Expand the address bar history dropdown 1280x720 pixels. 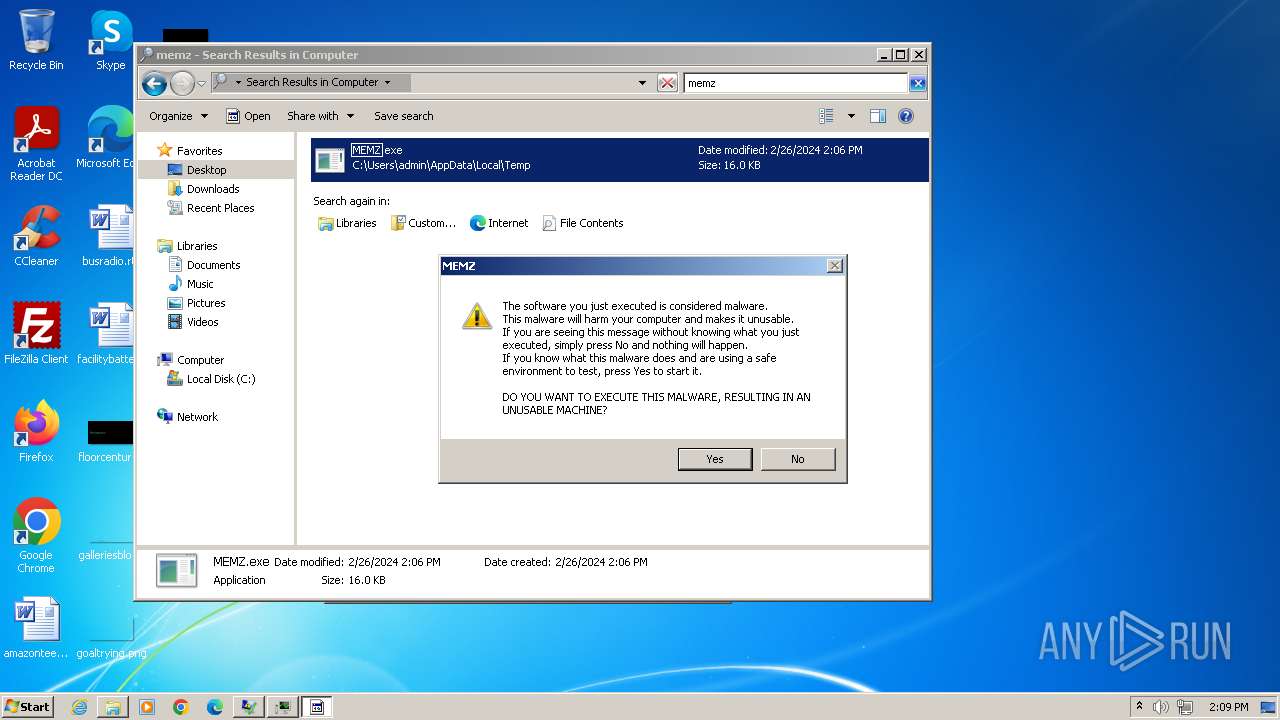point(642,83)
